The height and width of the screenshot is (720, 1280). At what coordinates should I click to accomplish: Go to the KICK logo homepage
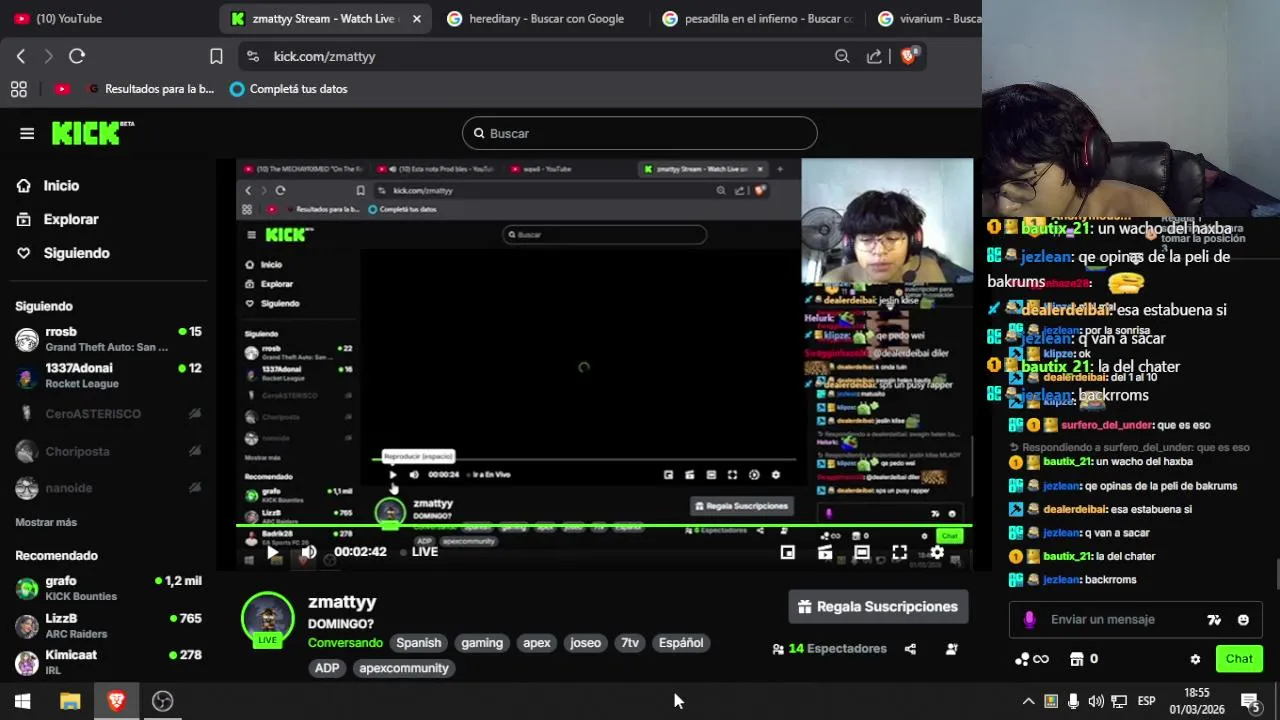point(92,133)
